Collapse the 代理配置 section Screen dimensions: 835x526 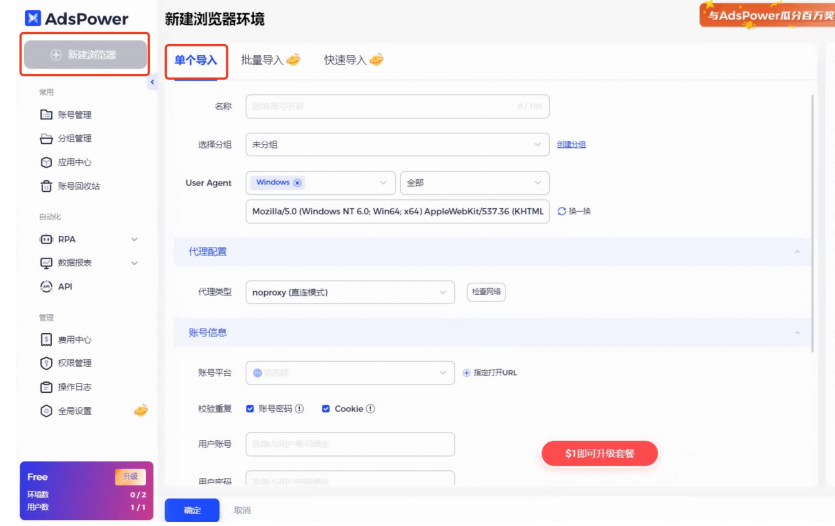(x=797, y=252)
